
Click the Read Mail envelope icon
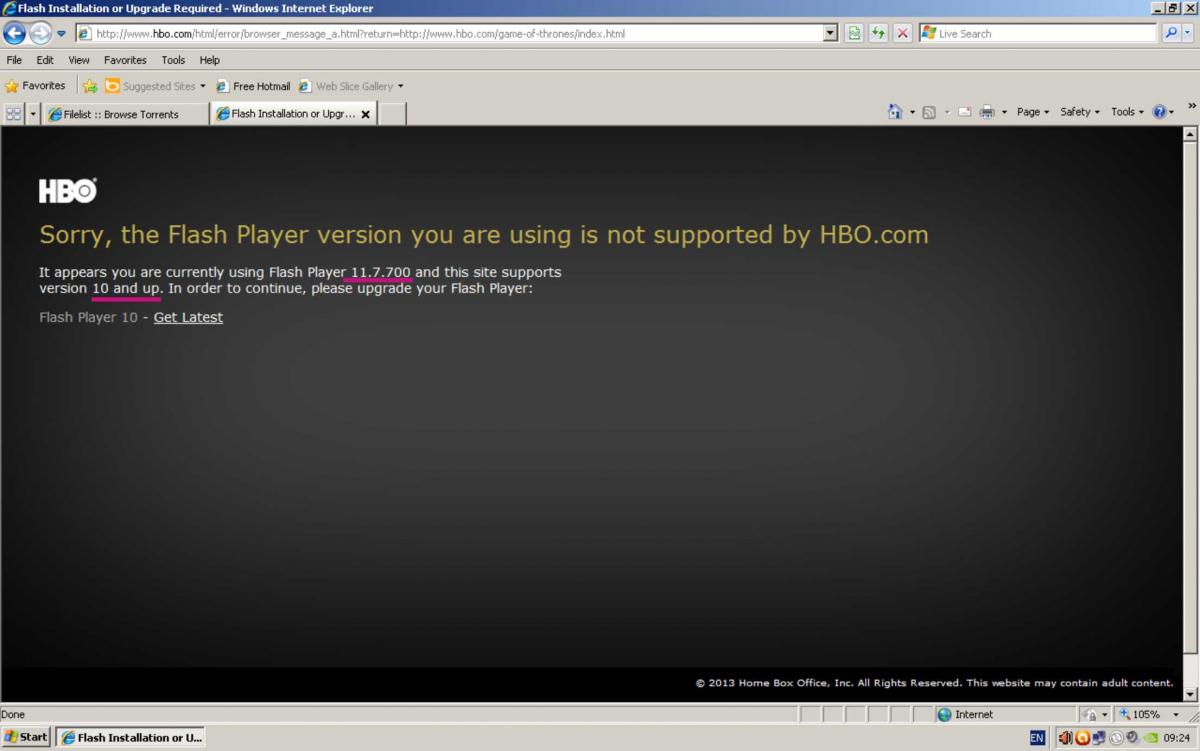click(965, 112)
